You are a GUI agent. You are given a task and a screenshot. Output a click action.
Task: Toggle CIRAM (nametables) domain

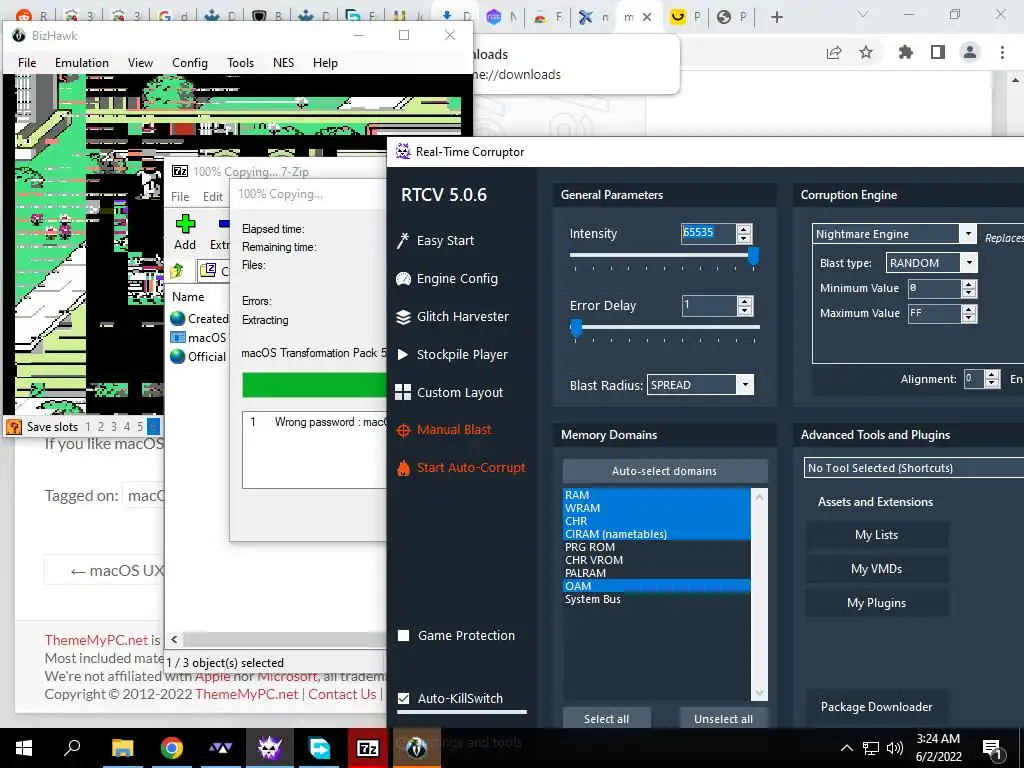(657, 534)
